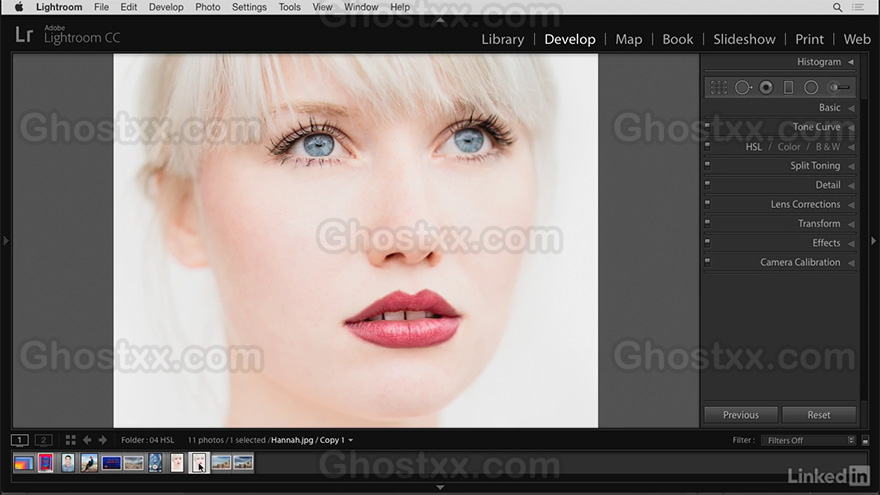Click main window display button 1
The width and height of the screenshot is (880, 495).
coord(20,440)
